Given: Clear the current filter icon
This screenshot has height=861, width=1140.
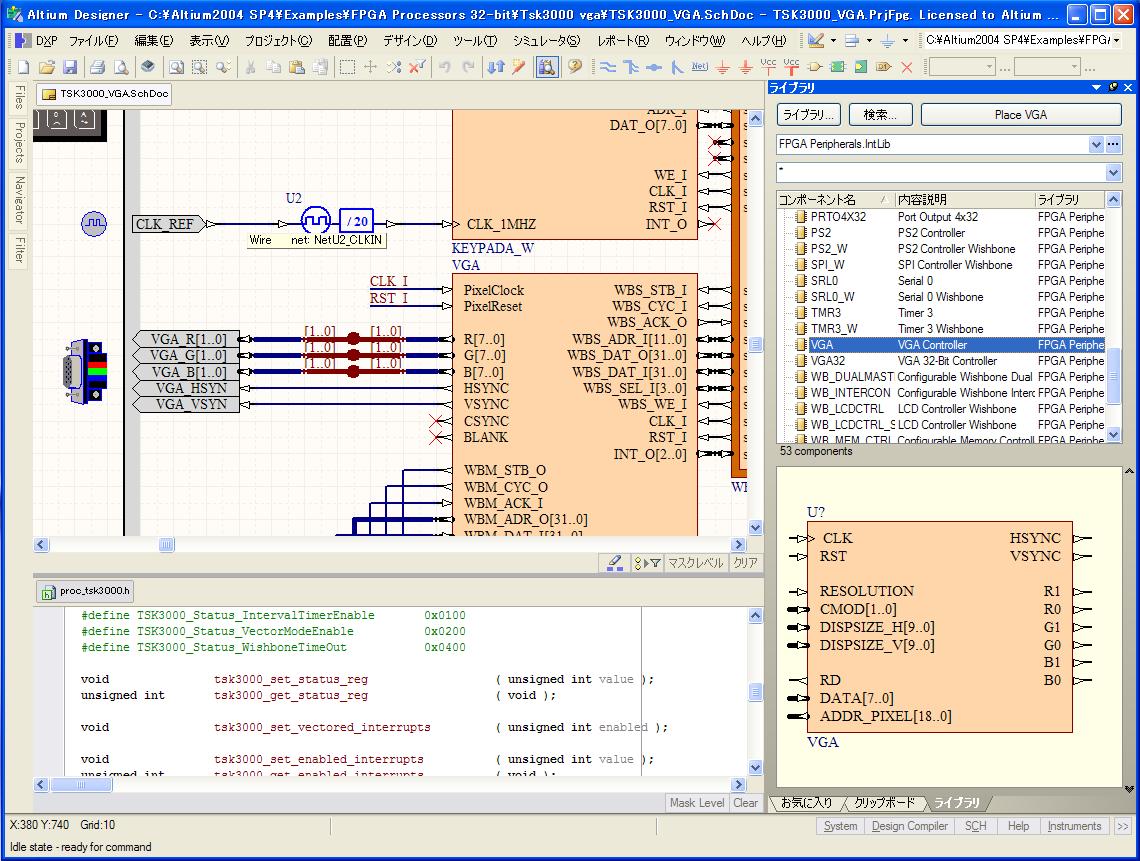Looking at the screenshot, I should [x=417, y=68].
